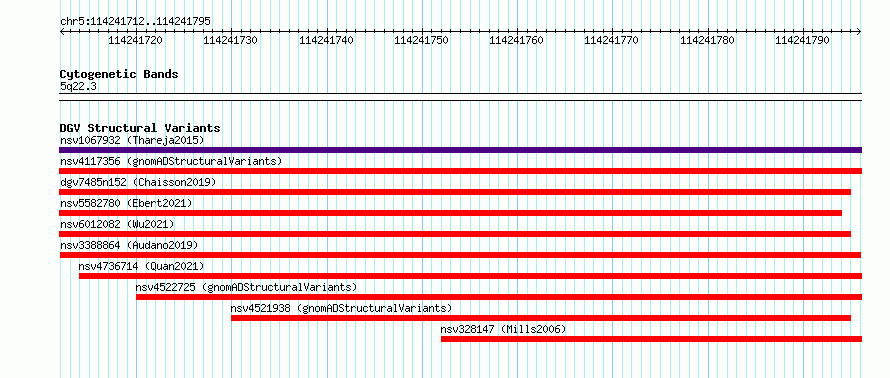Viewport: 890px width, 378px height.
Task: Click ruler position 114241760
Action: click(x=517, y=40)
